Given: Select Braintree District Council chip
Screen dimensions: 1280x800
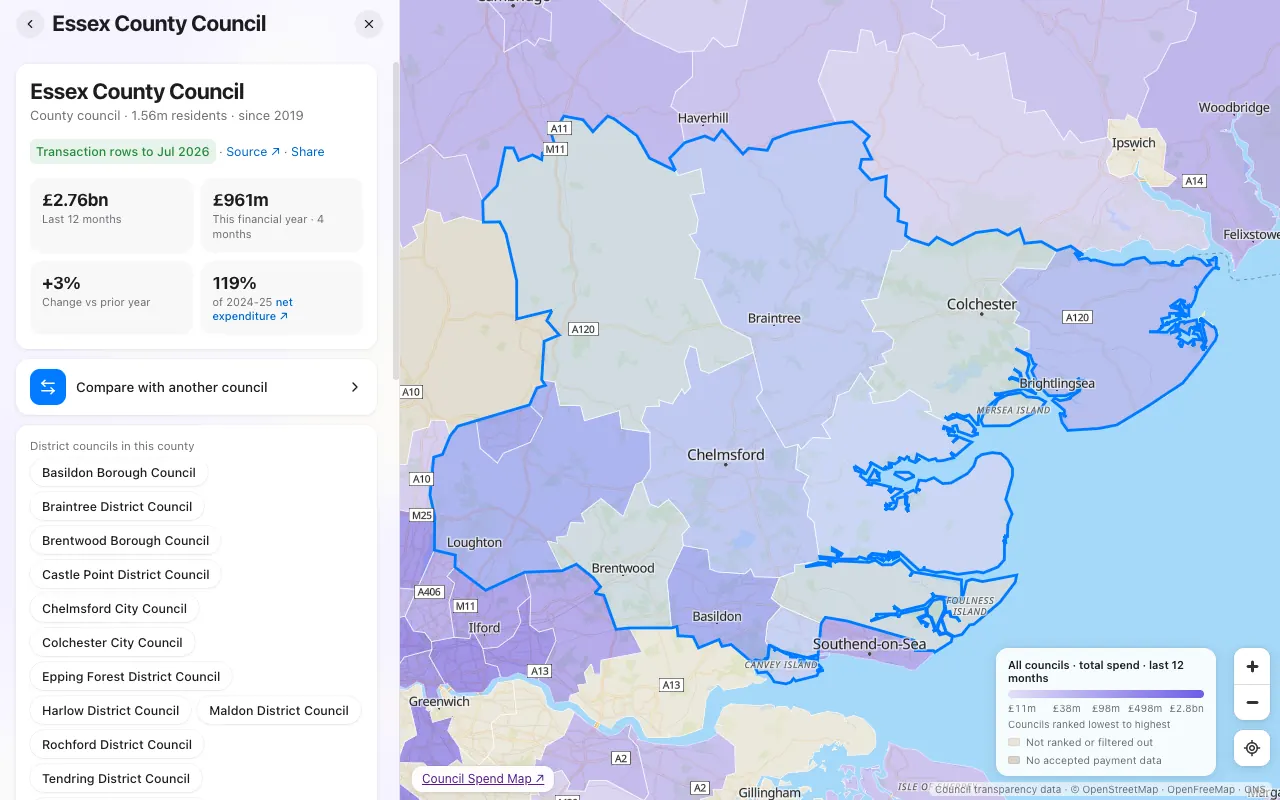Looking at the screenshot, I should tap(117, 507).
